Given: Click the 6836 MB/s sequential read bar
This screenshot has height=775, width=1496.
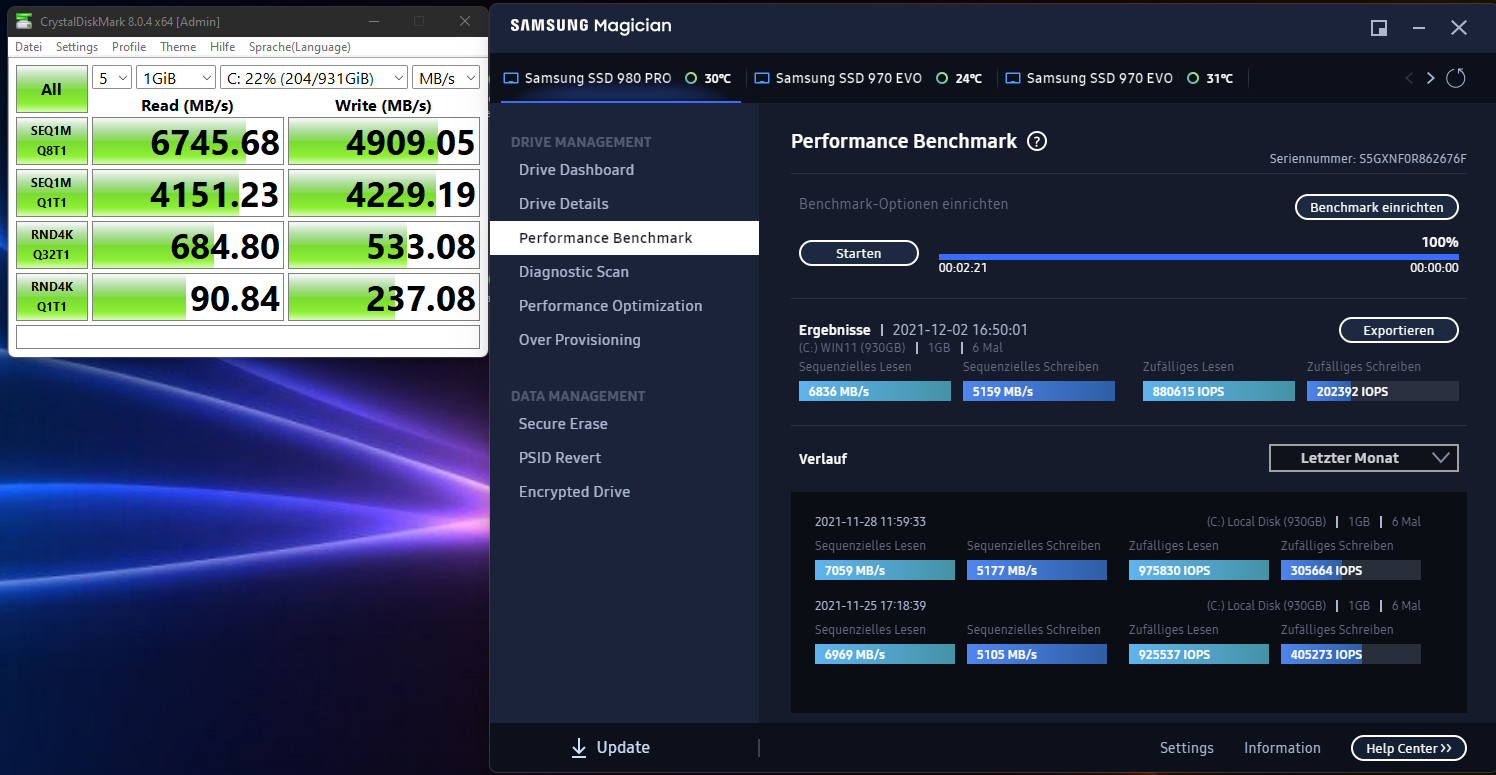Looking at the screenshot, I should pyautogui.click(x=875, y=391).
